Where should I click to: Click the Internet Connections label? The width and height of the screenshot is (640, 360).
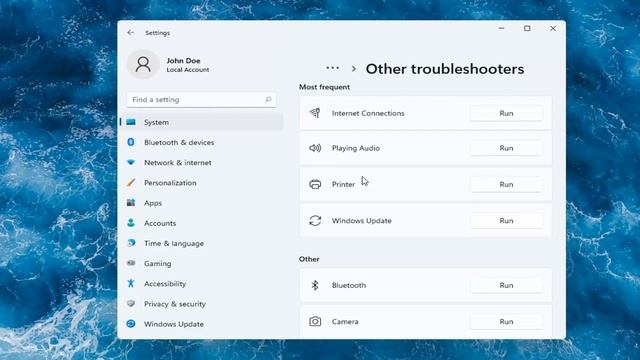pos(368,113)
